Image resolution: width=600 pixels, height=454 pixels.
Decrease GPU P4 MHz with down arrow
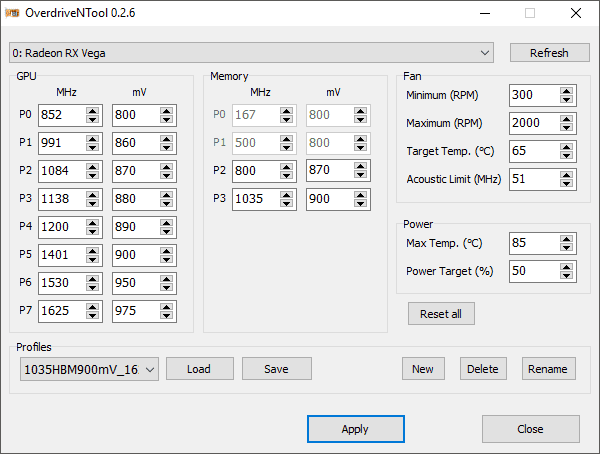(92, 231)
